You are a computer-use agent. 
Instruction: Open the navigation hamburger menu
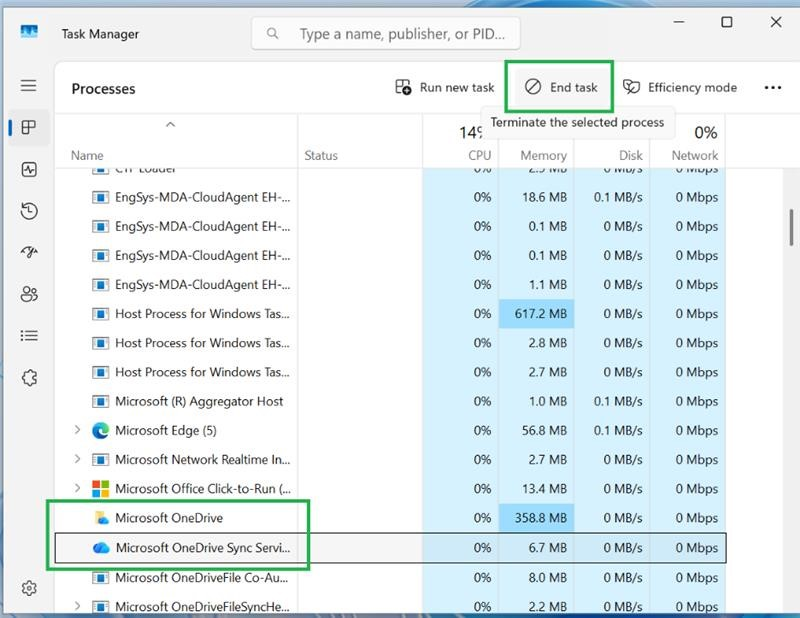pyautogui.click(x=29, y=85)
